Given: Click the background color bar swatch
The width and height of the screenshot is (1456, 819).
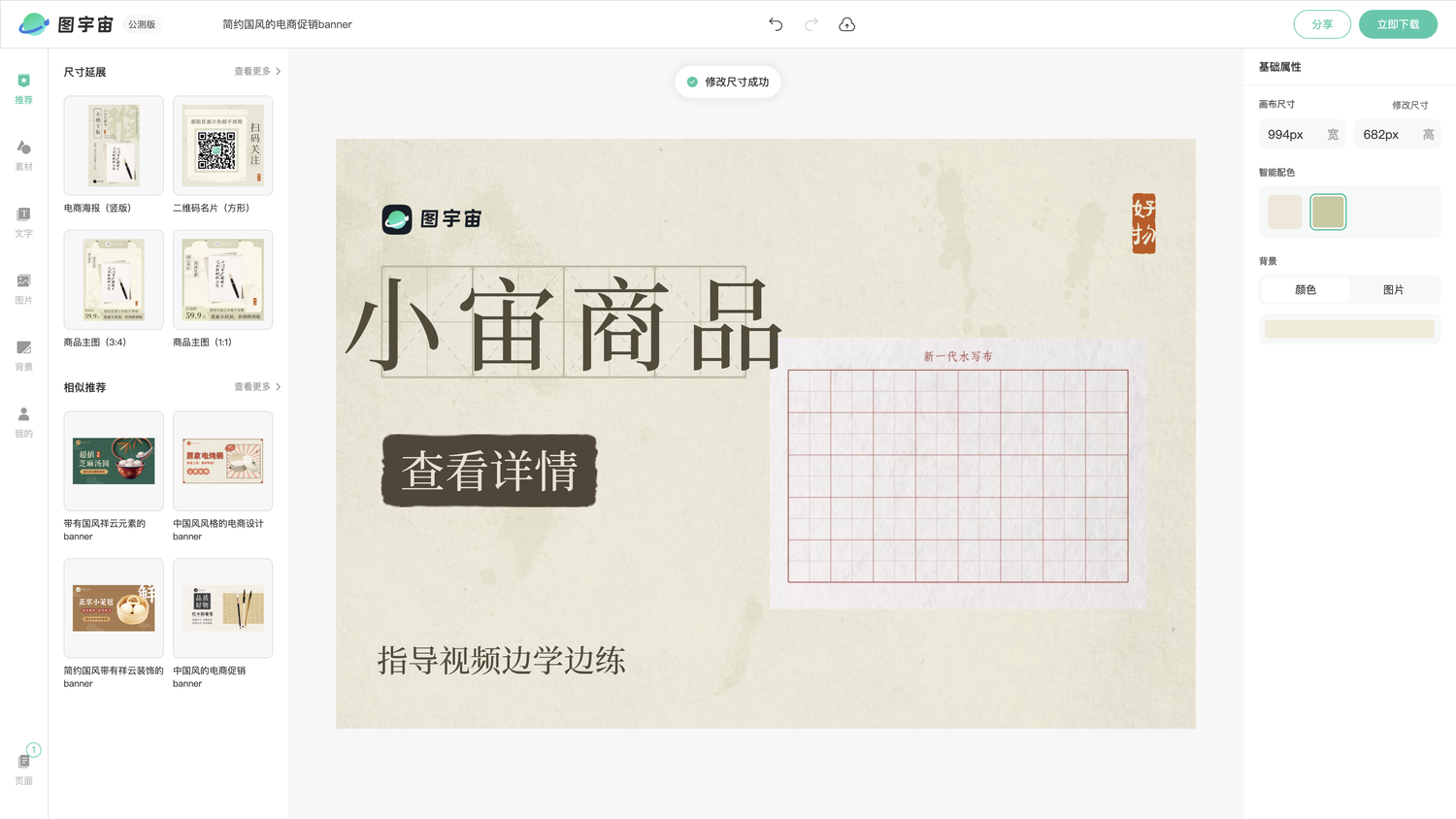Looking at the screenshot, I should [1349, 329].
